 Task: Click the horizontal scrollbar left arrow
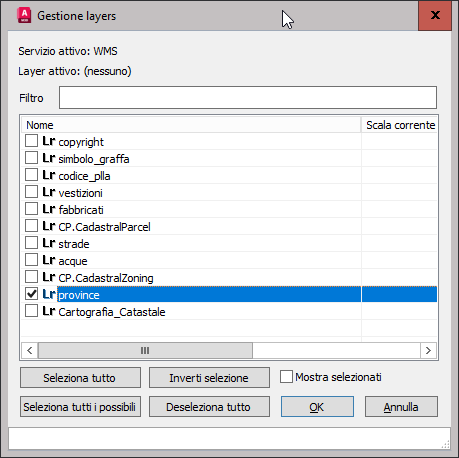point(30,350)
